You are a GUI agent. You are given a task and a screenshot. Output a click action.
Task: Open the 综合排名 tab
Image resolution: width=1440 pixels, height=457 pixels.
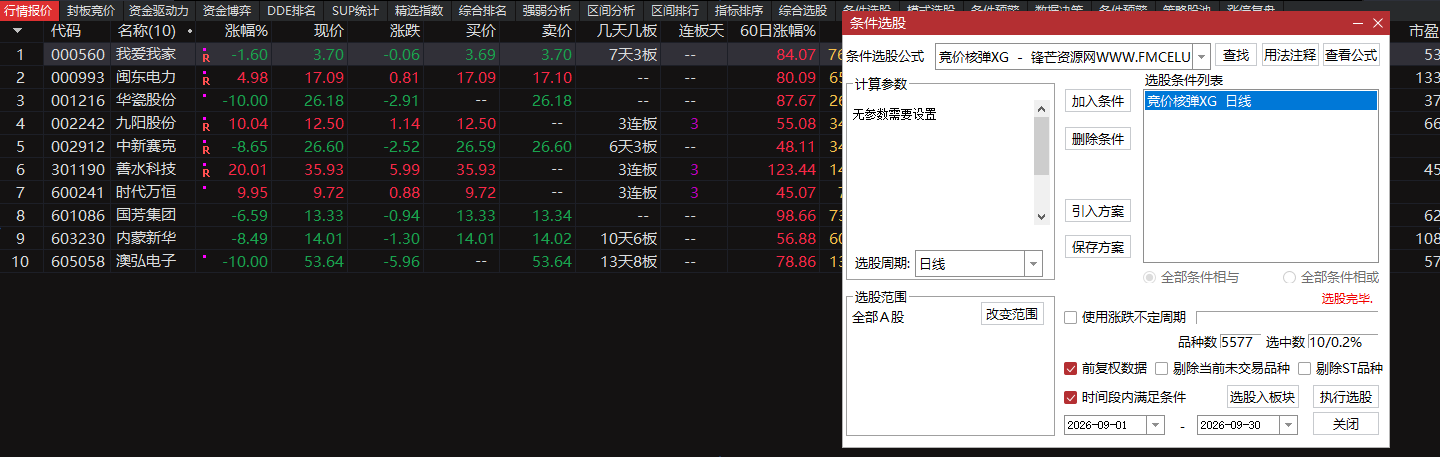pos(483,11)
